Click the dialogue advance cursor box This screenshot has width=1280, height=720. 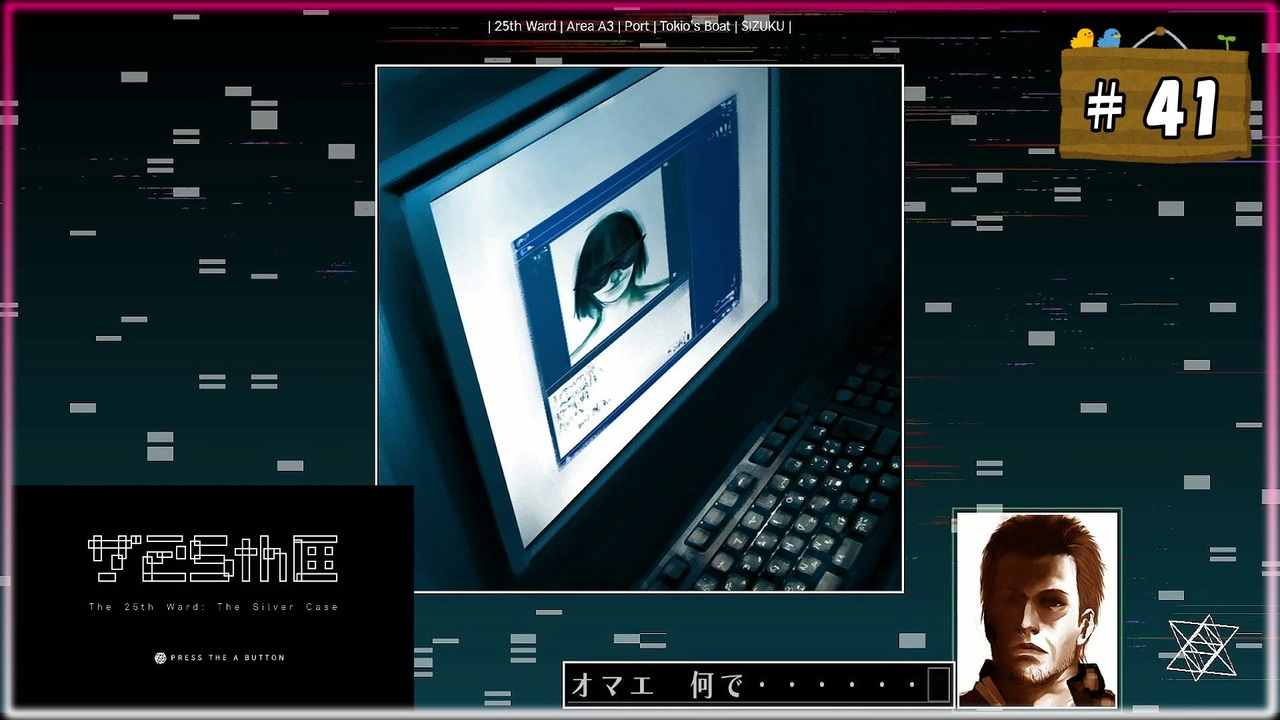938,685
